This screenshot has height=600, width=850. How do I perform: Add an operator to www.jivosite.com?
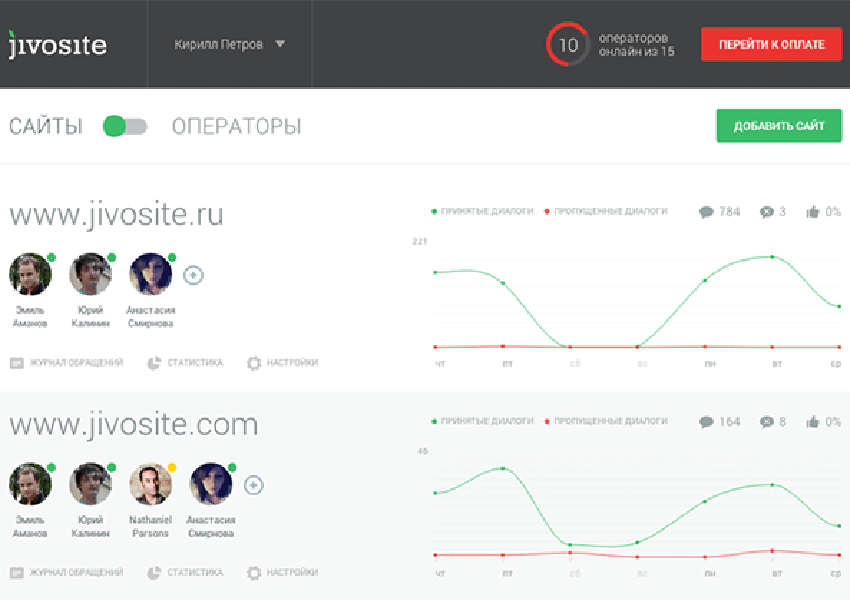coord(253,485)
